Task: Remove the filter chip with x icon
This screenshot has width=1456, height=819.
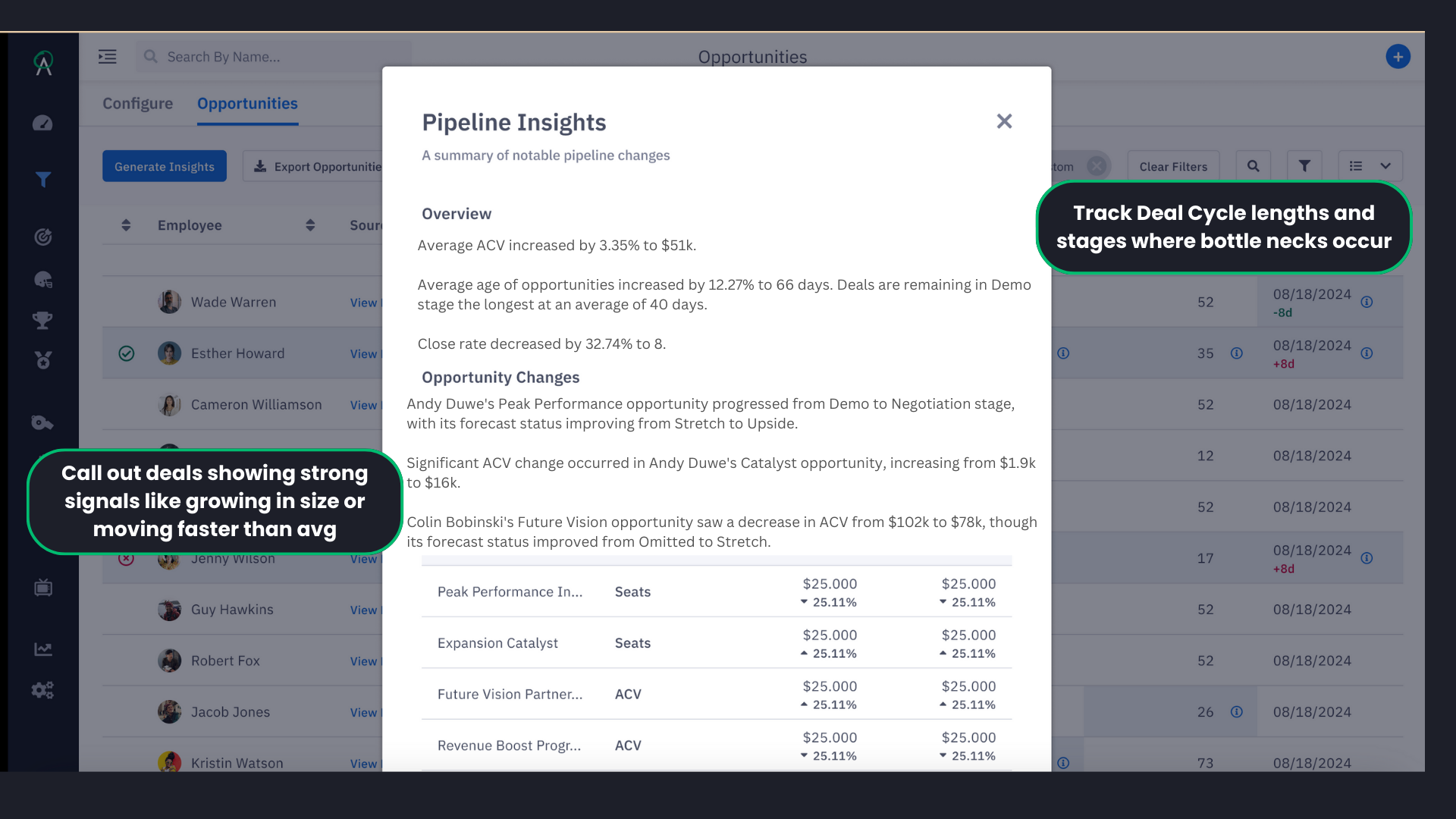Action: pos(1097,166)
